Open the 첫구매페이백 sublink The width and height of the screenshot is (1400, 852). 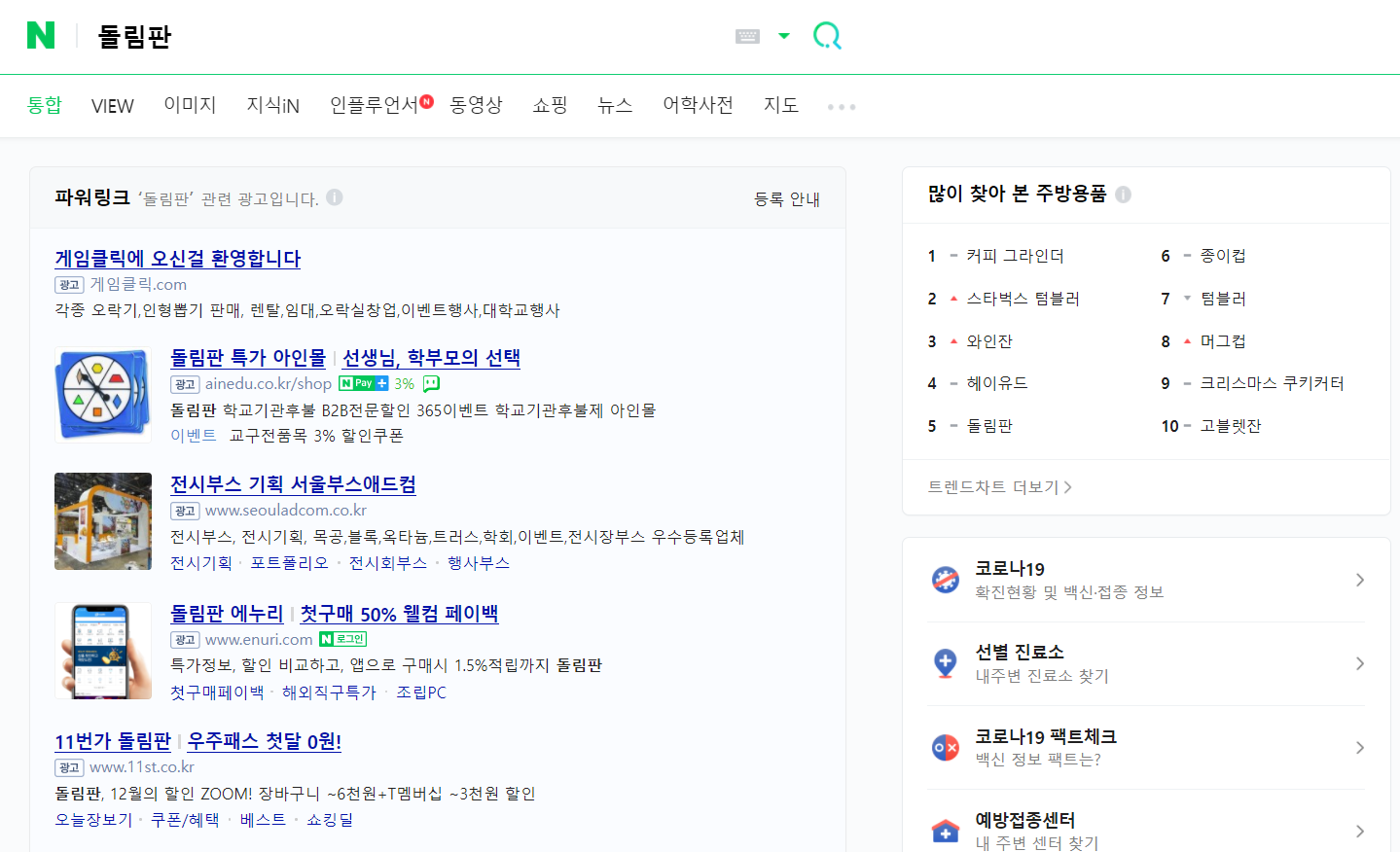(217, 692)
